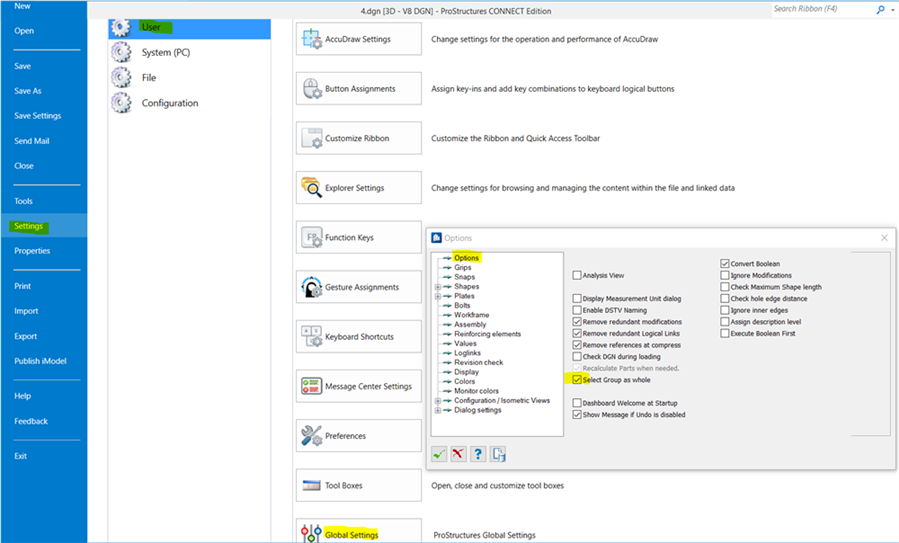The height and width of the screenshot is (543, 899).
Task: Open help with question mark icon
Action: click(478, 454)
